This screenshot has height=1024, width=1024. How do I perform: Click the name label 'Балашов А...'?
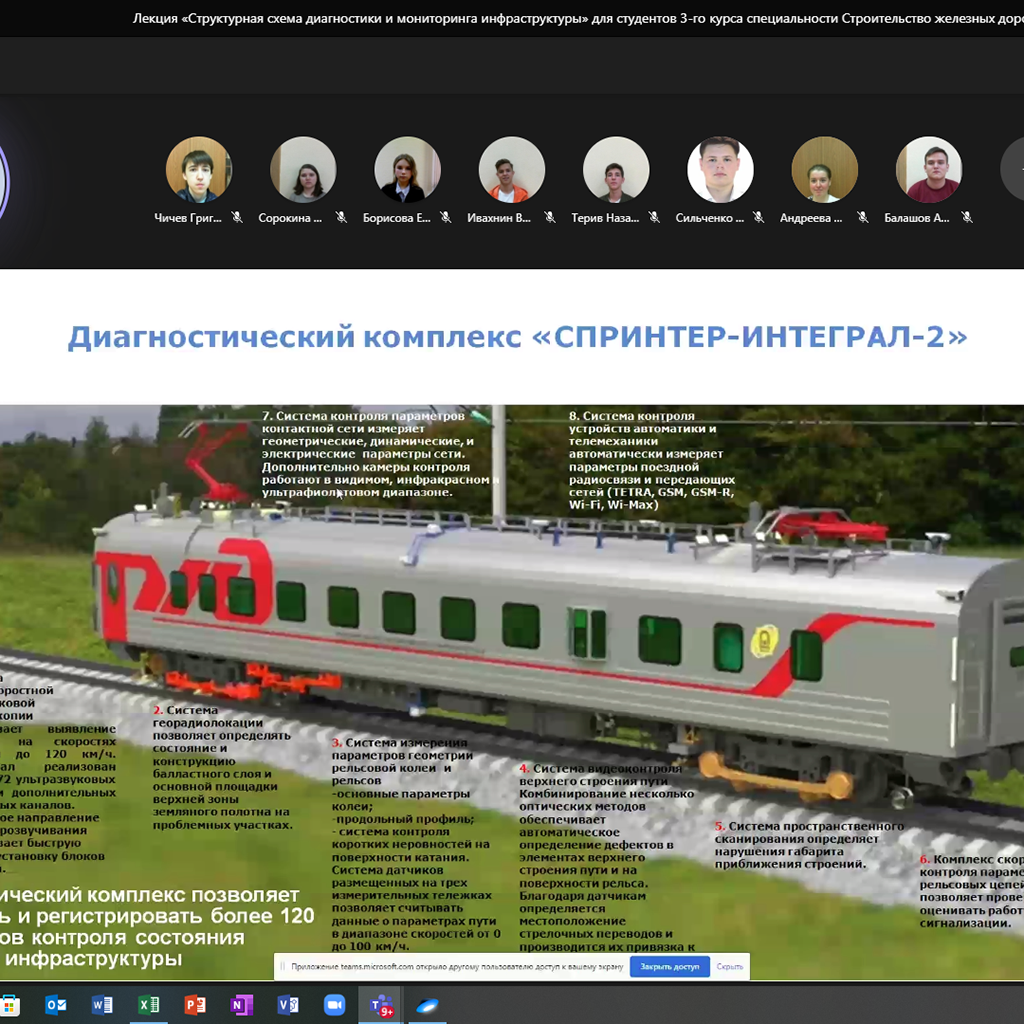click(917, 218)
